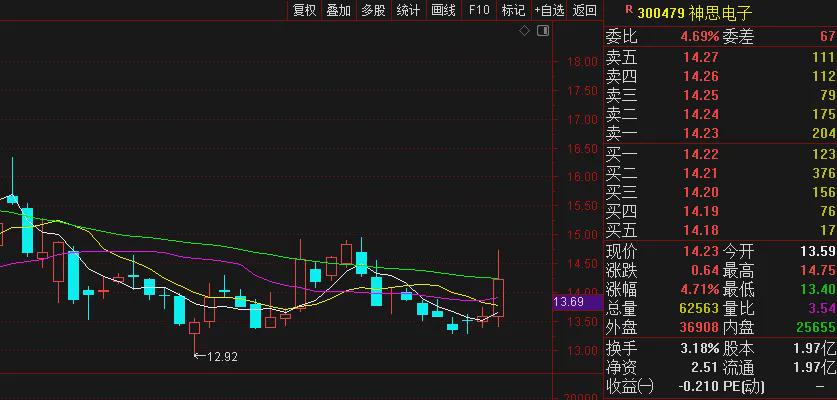
Task: Click 今开 value 13.59
Action: pos(818,251)
